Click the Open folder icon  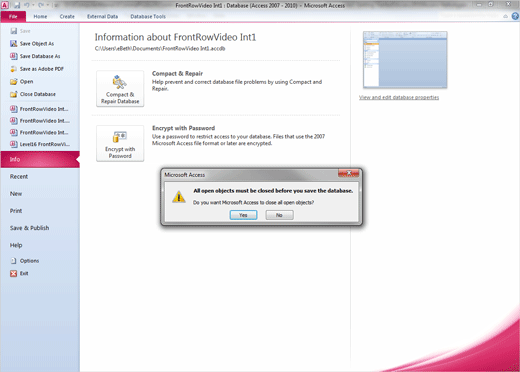coord(14,82)
